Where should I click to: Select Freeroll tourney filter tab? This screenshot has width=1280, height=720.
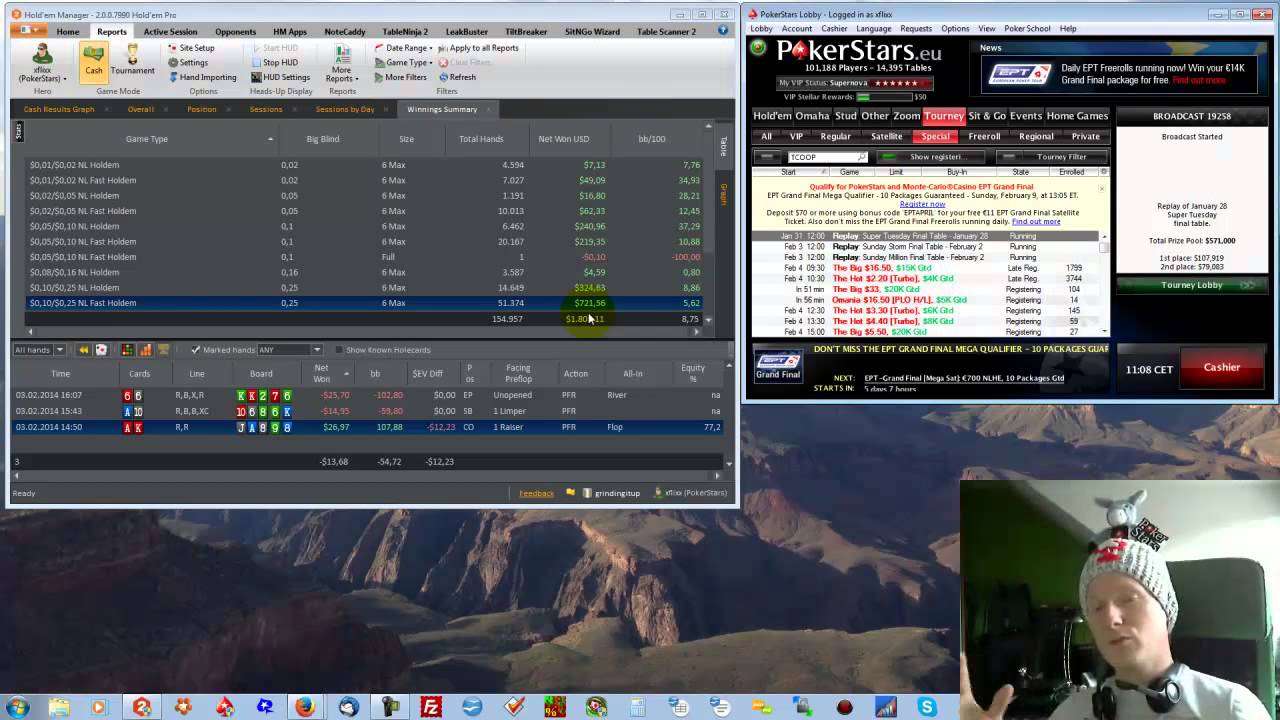click(984, 136)
